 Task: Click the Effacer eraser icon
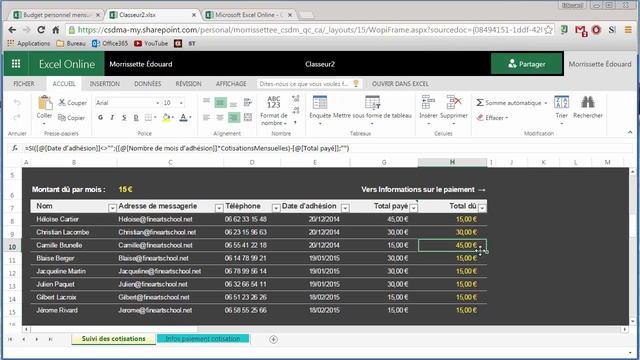tap(480, 118)
